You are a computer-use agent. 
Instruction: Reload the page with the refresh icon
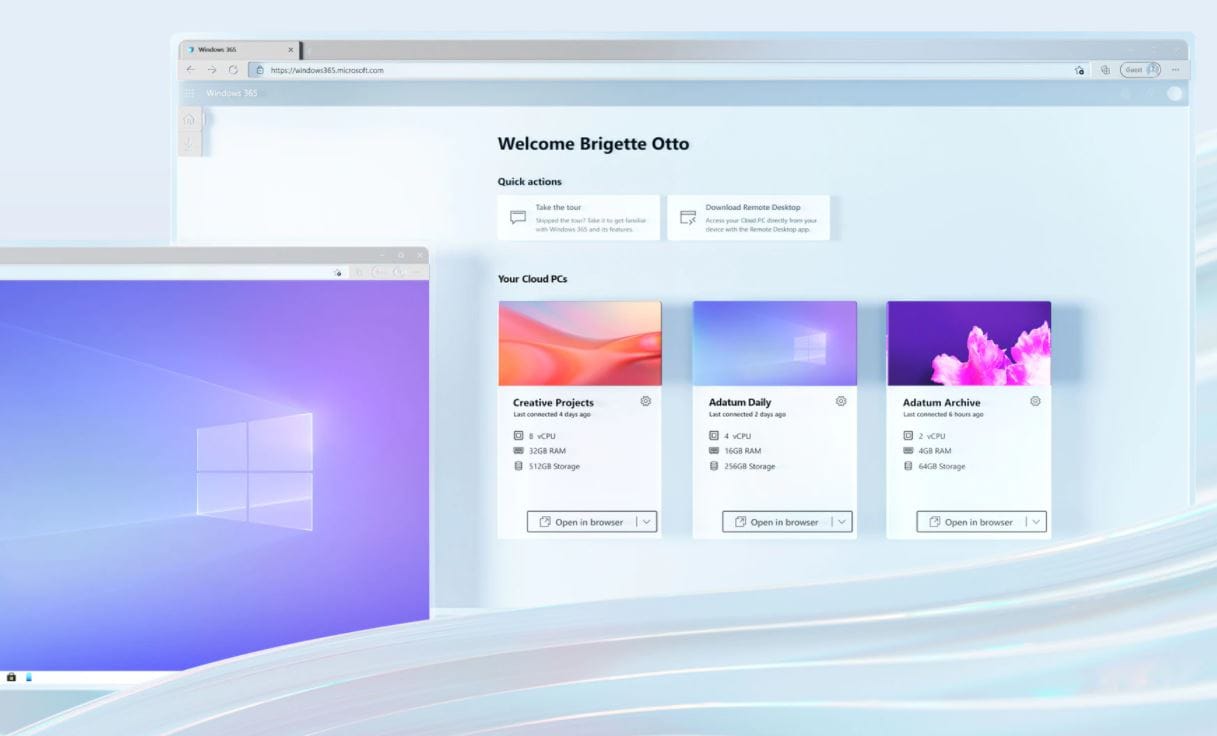pos(233,70)
